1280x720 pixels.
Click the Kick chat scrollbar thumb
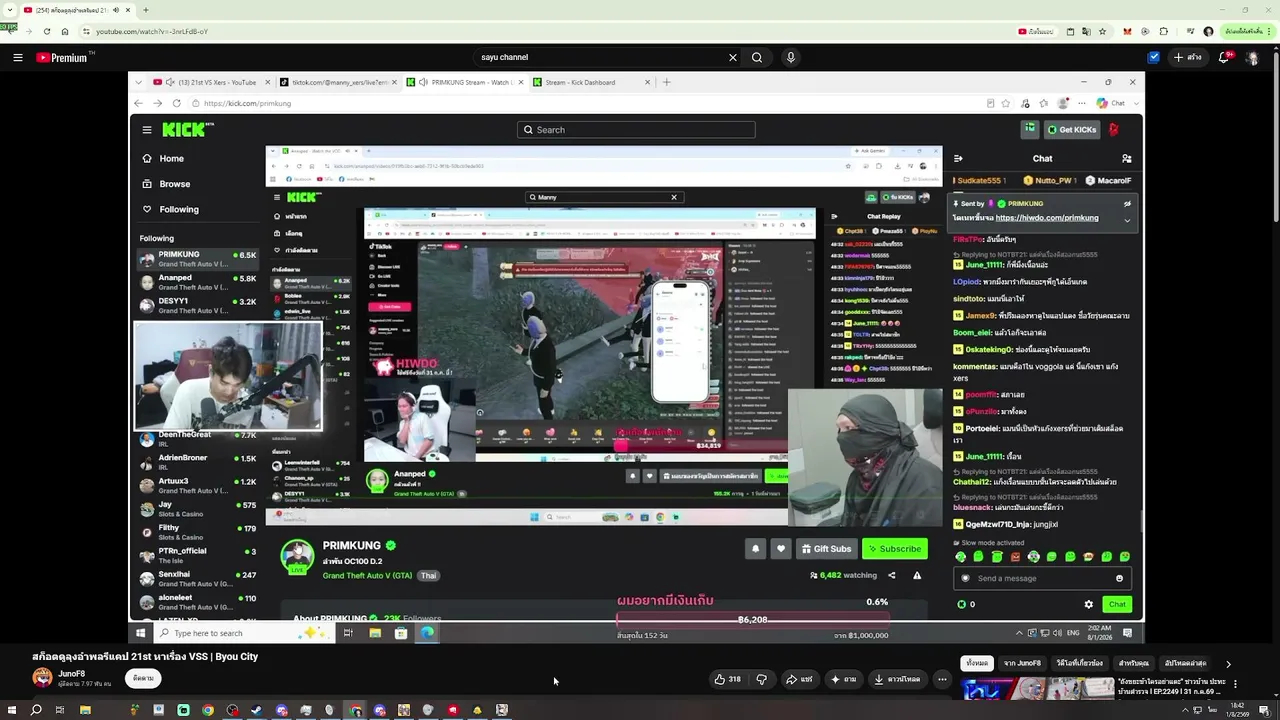1140,521
